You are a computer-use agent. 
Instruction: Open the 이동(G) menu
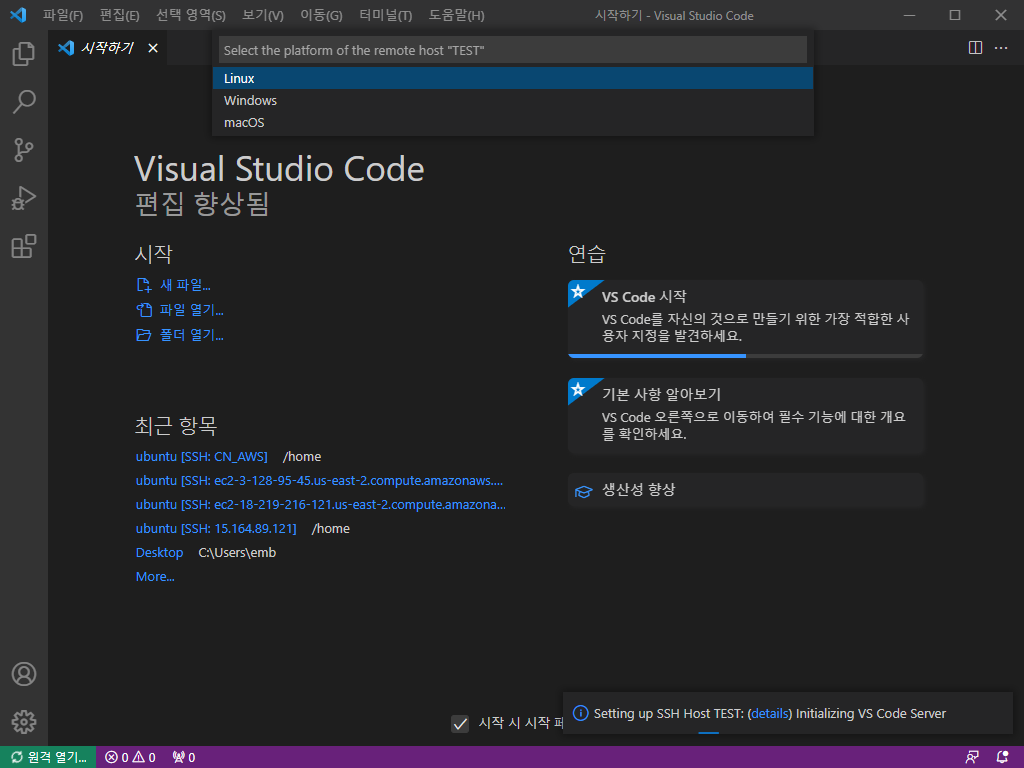pyautogui.click(x=321, y=15)
